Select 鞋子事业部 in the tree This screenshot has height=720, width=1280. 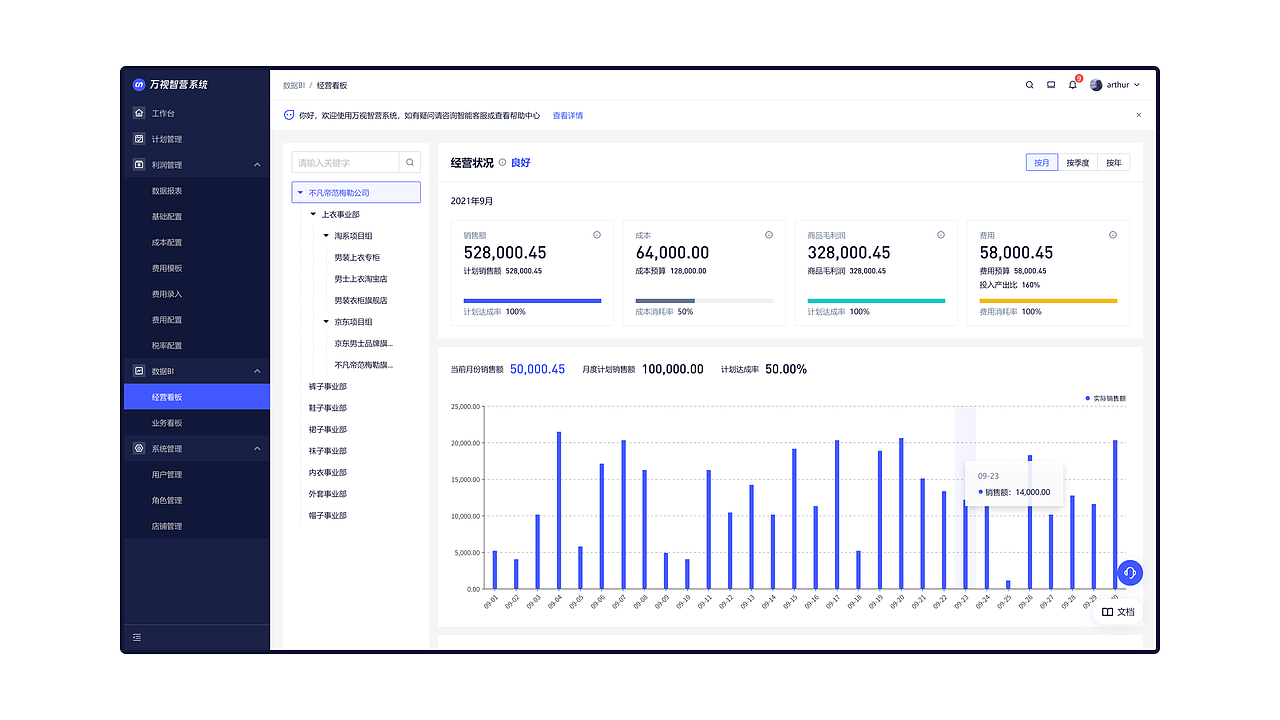pos(328,408)
